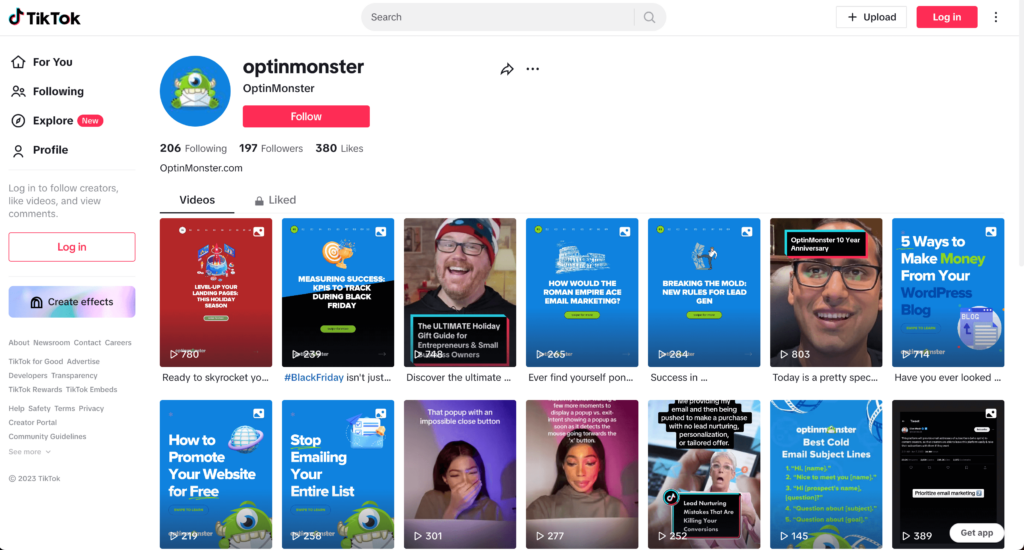Click the Explore compass icon
Screen dimensions: 1024x550
tap(18, 121)
